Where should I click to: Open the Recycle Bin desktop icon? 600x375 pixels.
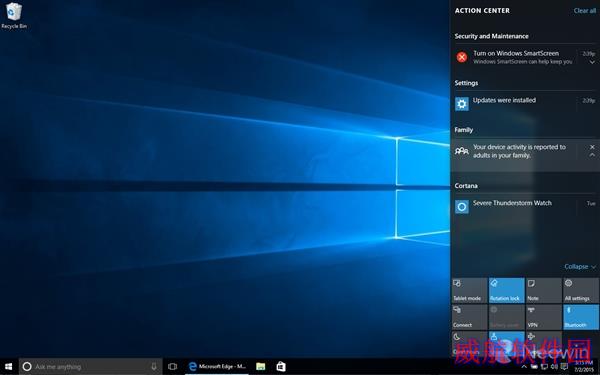14,15
